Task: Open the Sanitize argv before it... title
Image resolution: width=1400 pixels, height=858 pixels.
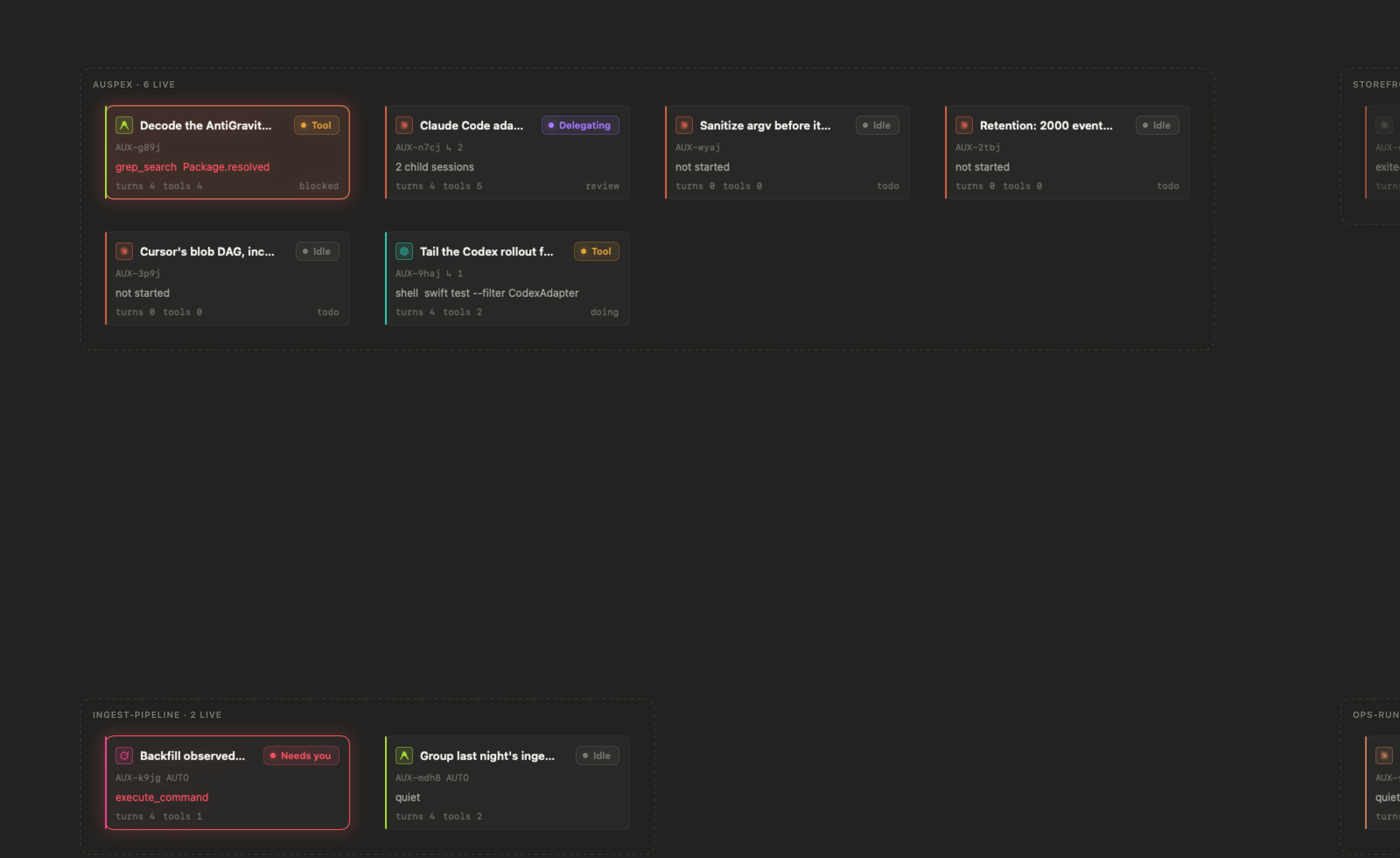Action: tap(765, 126)
